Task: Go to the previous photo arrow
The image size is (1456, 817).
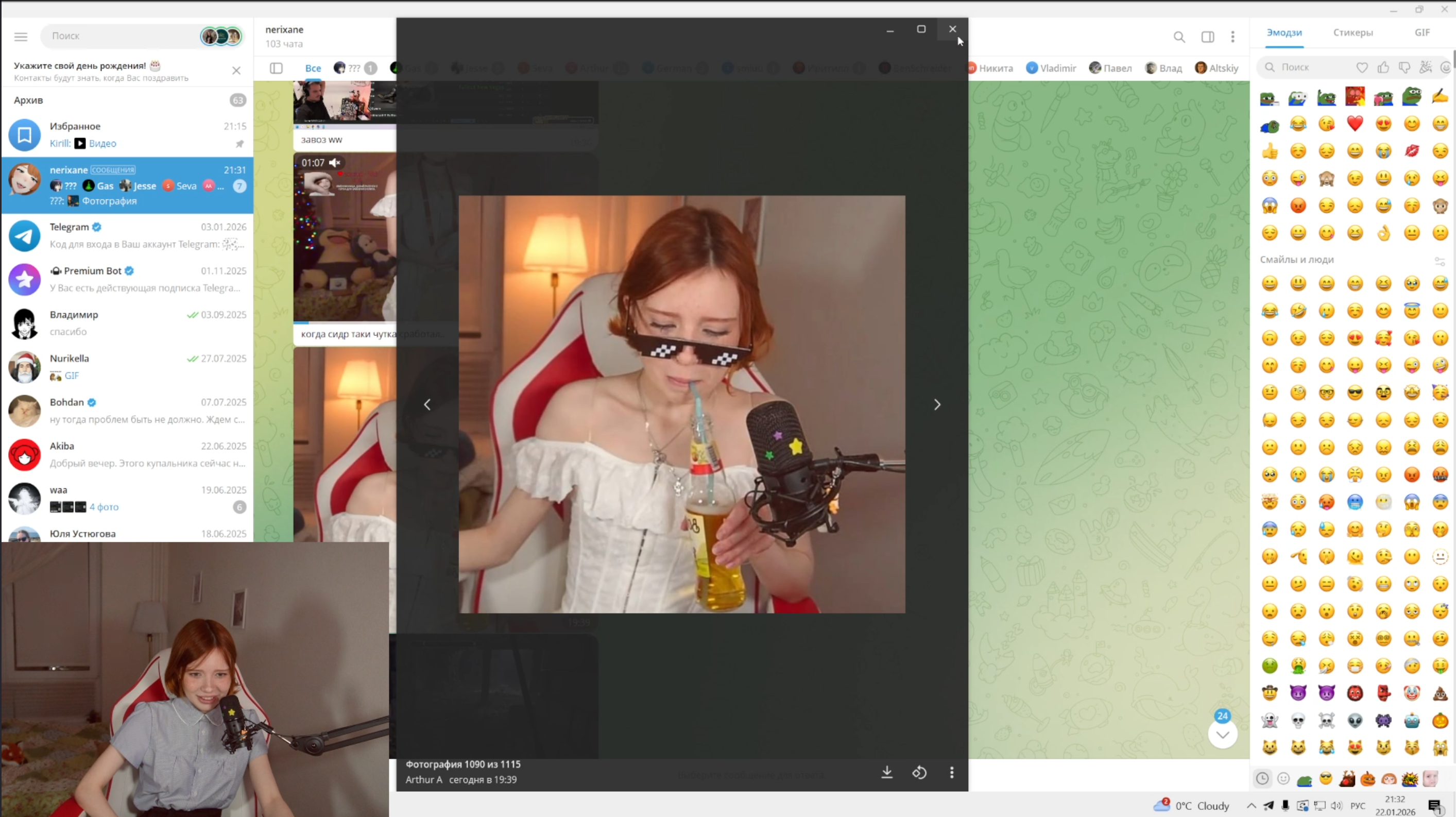Action: (427, 404)
